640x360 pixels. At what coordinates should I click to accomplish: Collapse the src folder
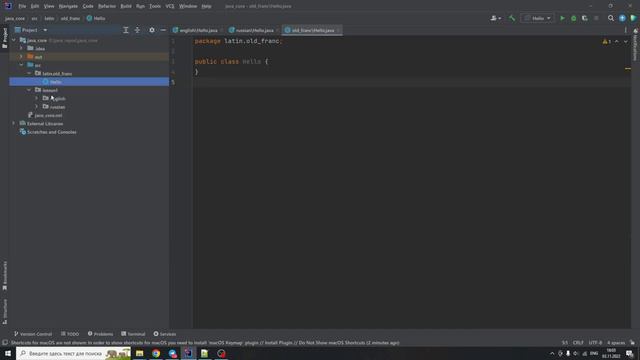(21, 65)
